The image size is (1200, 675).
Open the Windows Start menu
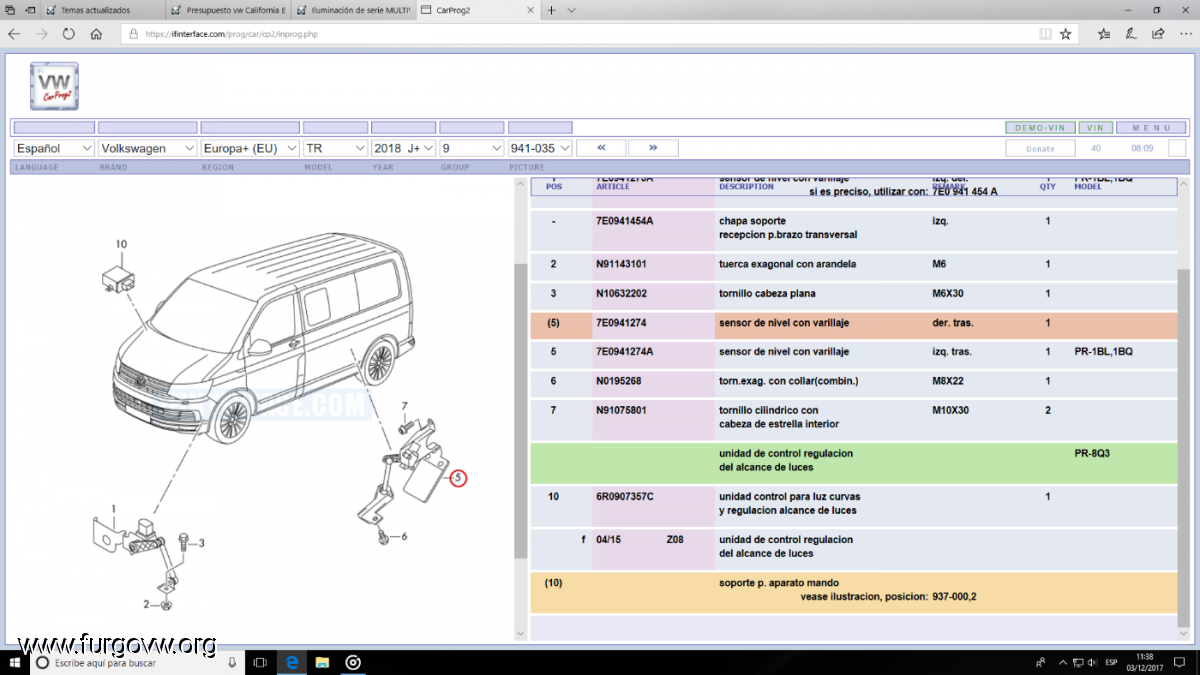[15, 662]
